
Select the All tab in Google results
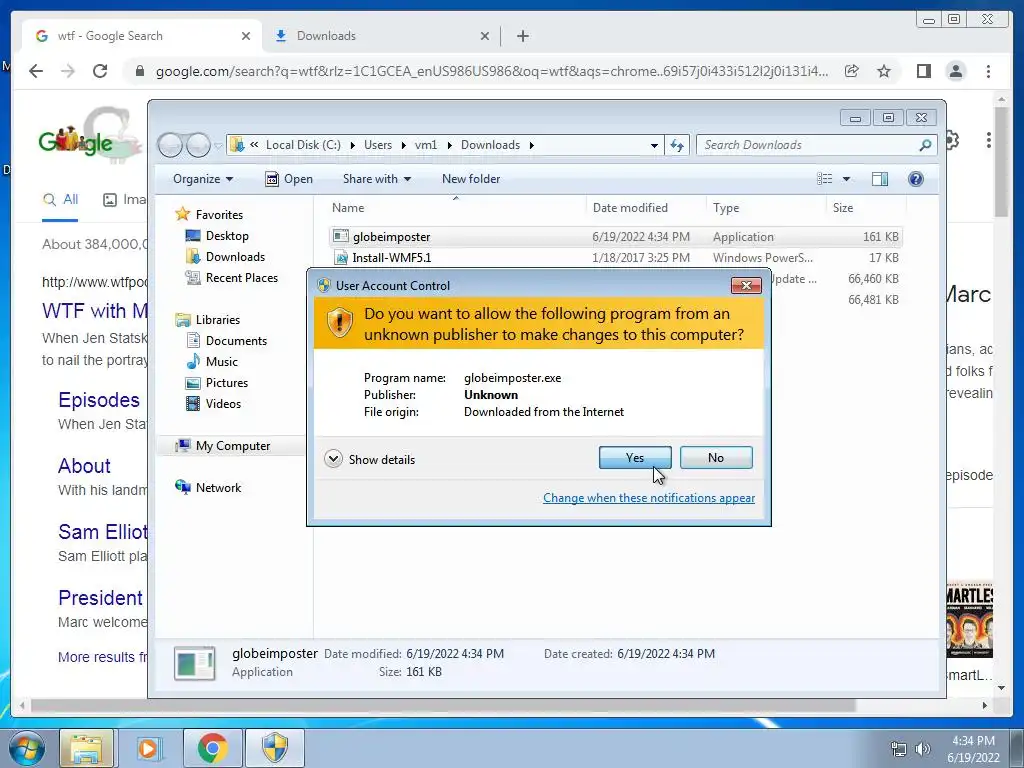pos(60,200)
